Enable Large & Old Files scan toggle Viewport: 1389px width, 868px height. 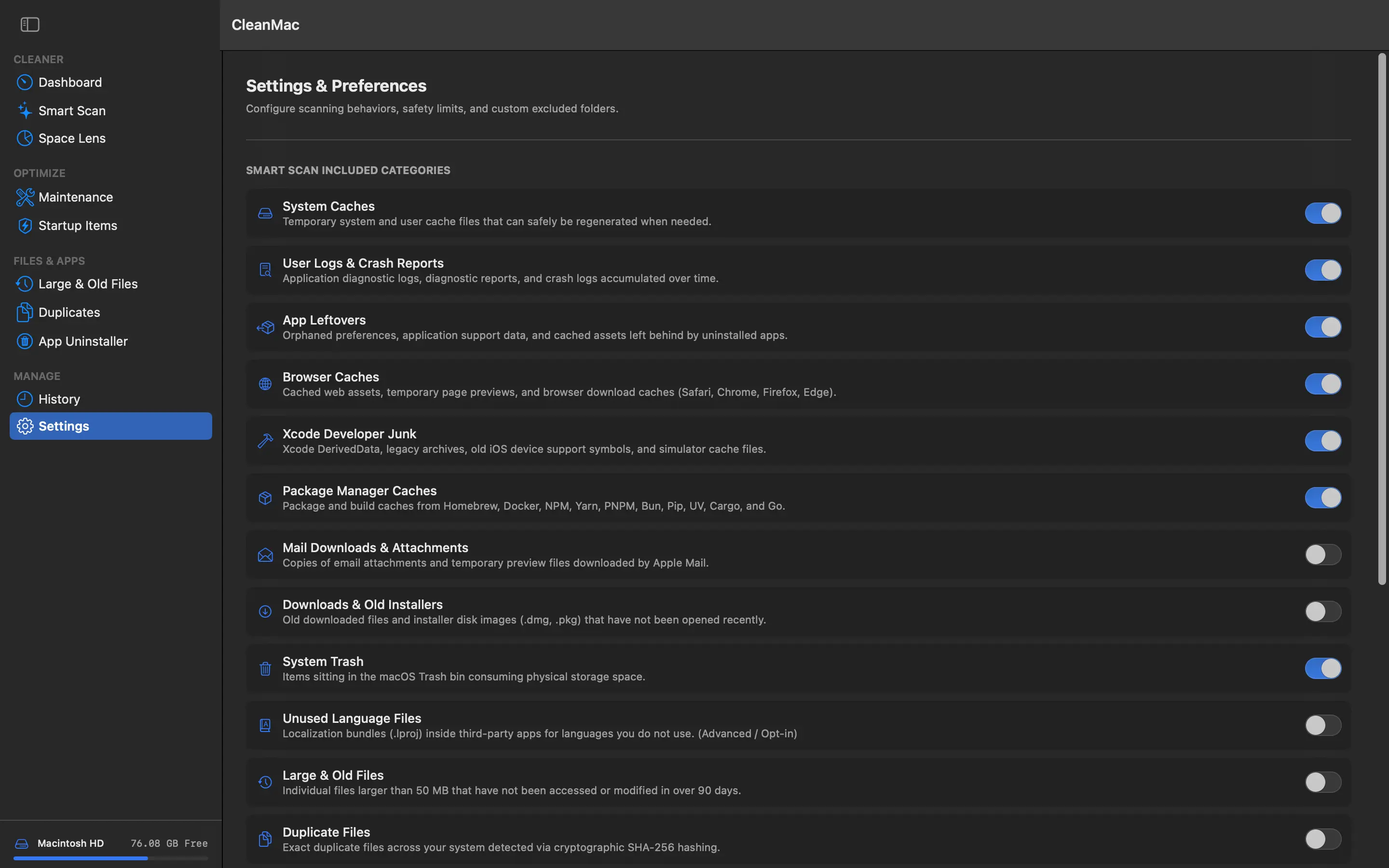(x=1322, y=782)
